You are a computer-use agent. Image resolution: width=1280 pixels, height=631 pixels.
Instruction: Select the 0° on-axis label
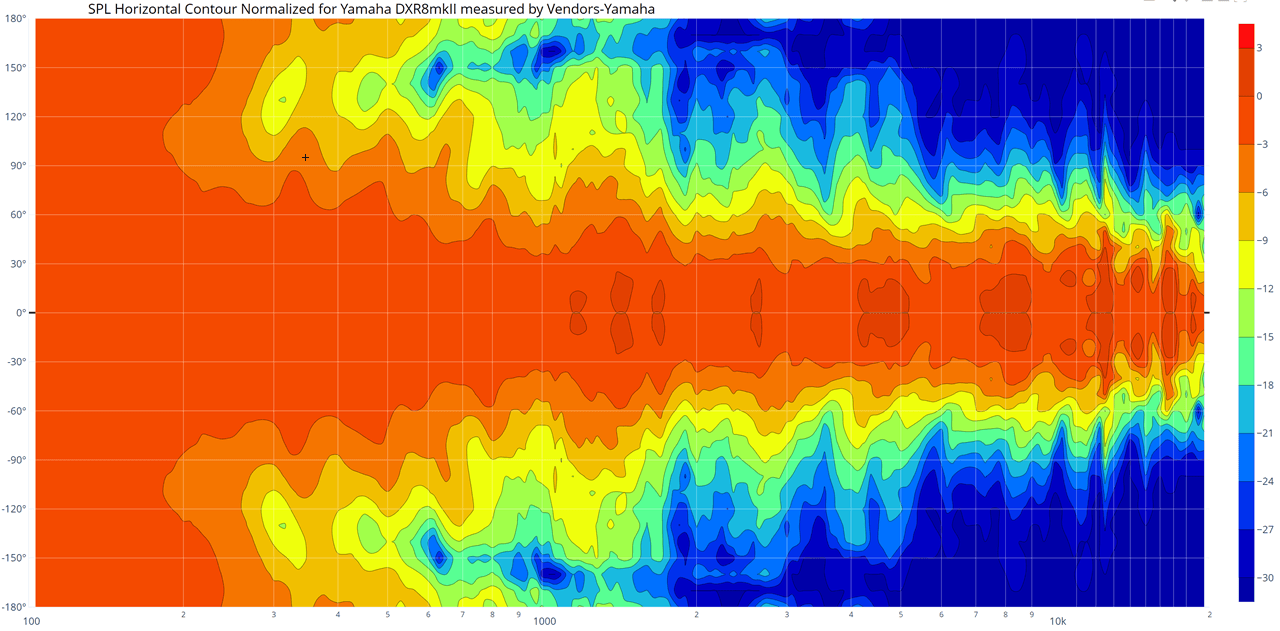[22, 313]
